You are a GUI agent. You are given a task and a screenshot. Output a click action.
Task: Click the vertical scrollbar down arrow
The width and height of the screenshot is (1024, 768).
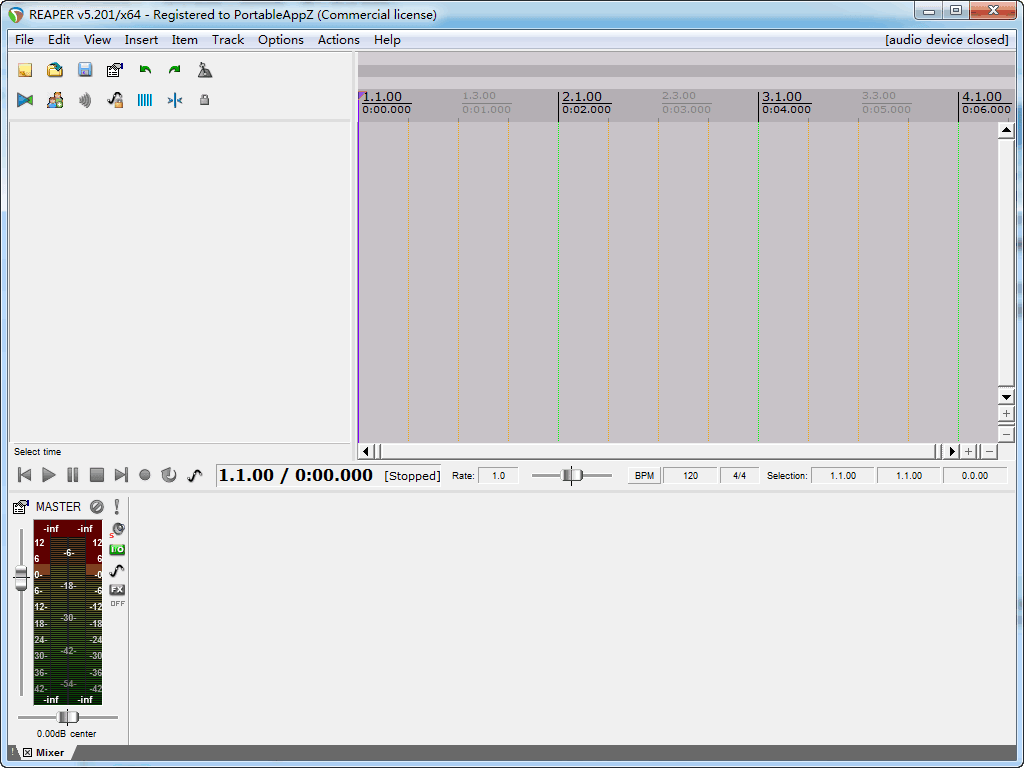[1006, 397]
